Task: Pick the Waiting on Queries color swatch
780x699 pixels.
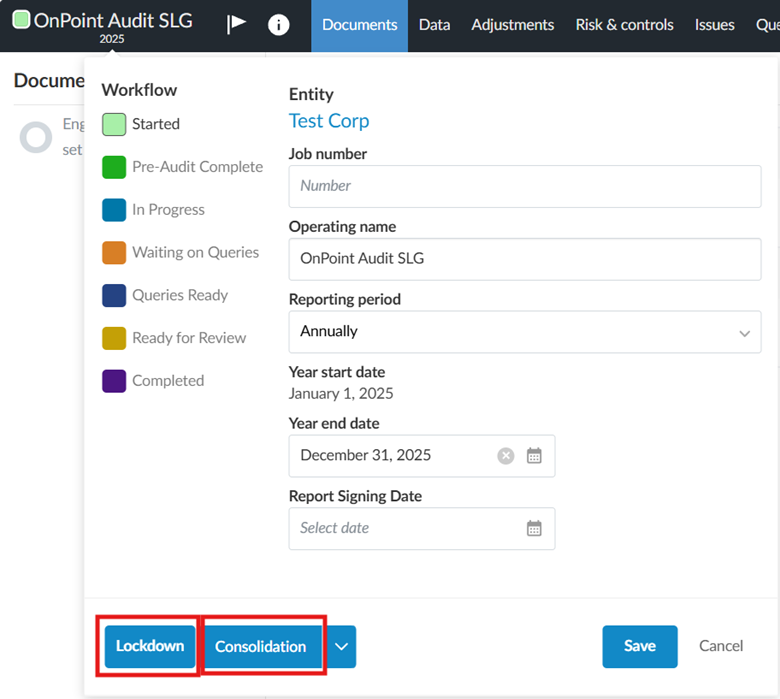Action: (x=114, y=253)
